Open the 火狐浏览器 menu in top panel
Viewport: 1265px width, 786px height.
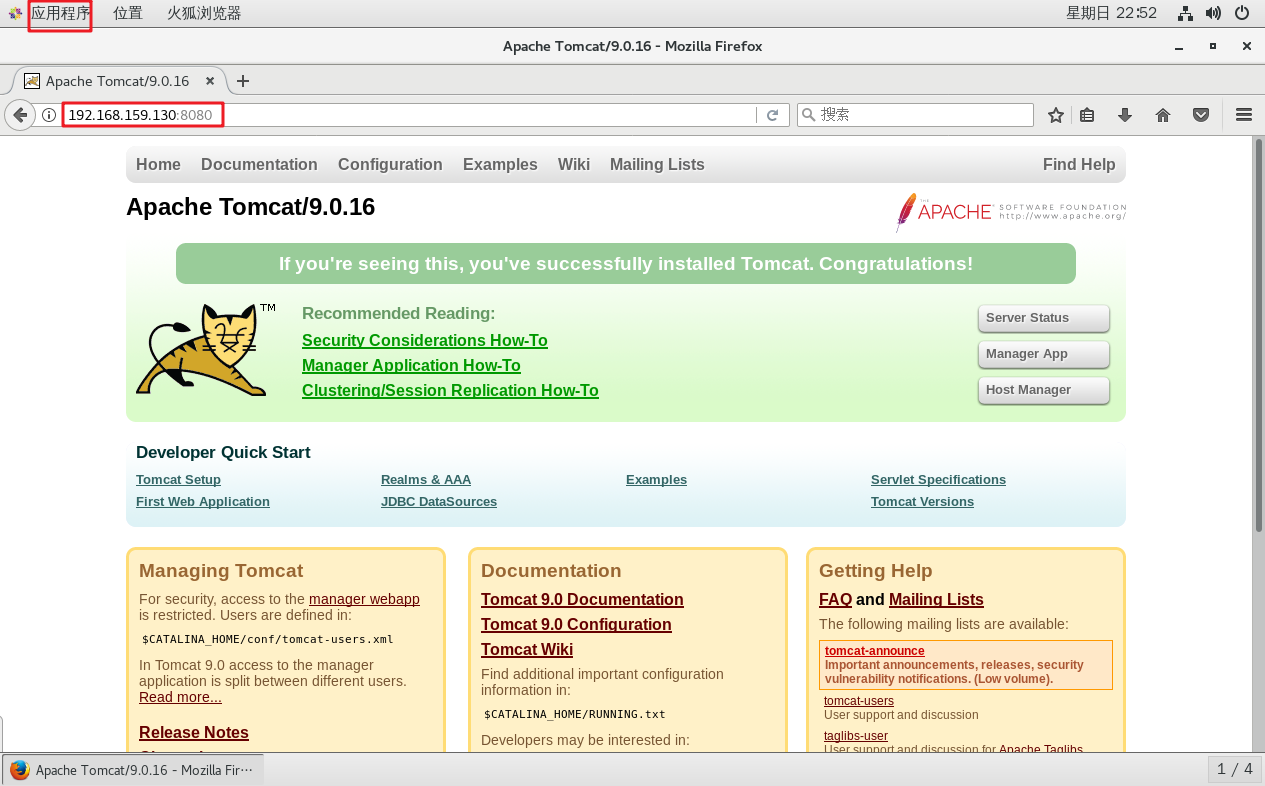click(x=204, y=13)
